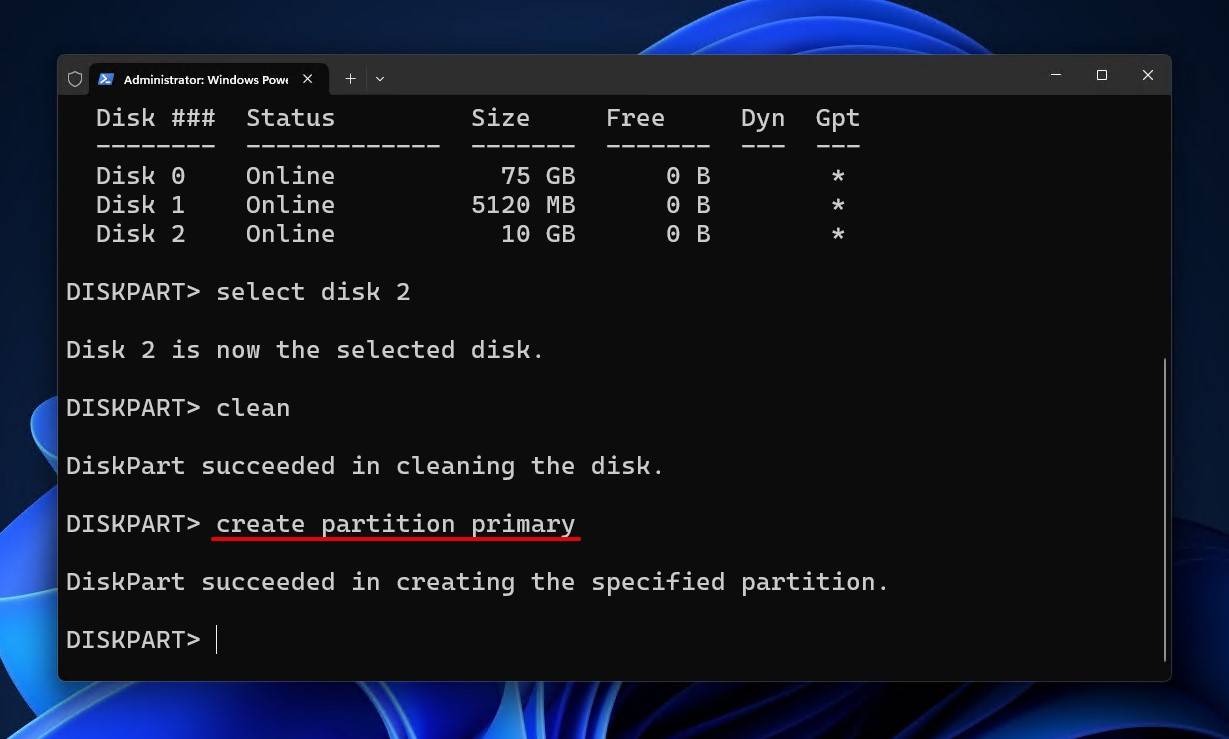Close the Administrator PowerShell tab
Viewport: 1229px width, 739px height.
click(308, 78)
